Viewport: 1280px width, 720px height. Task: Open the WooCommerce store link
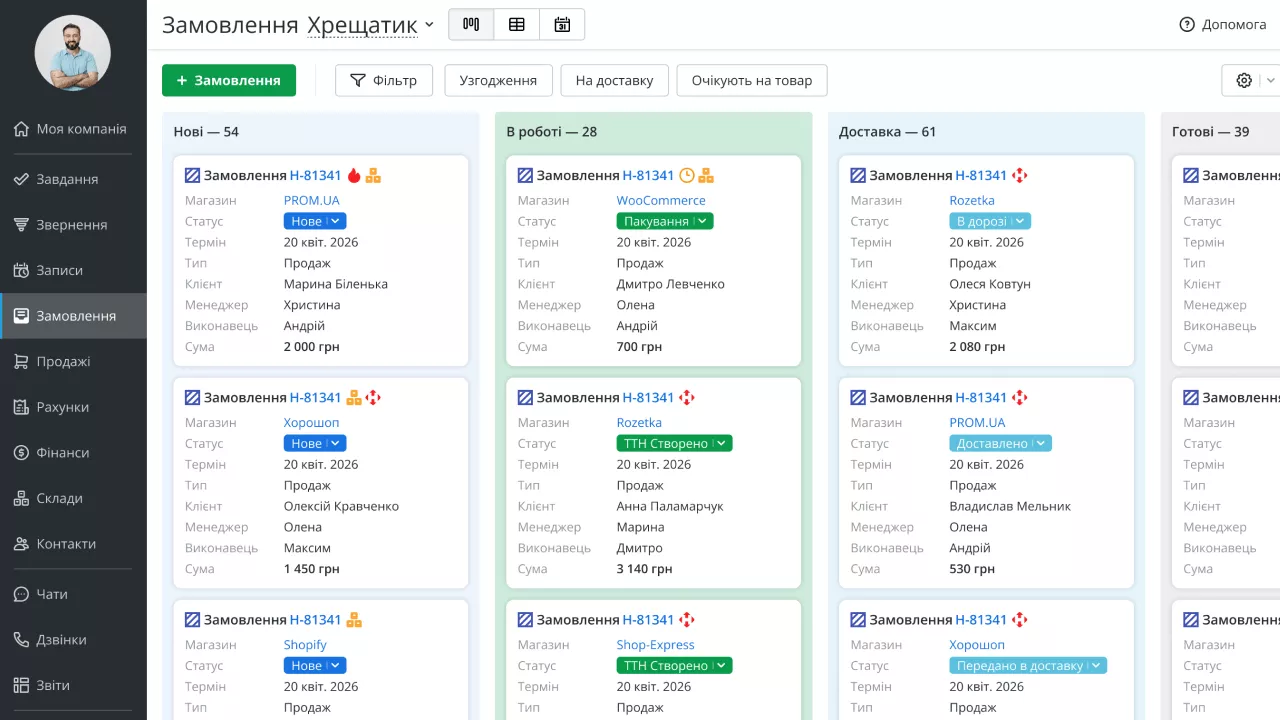coord(661,201)
